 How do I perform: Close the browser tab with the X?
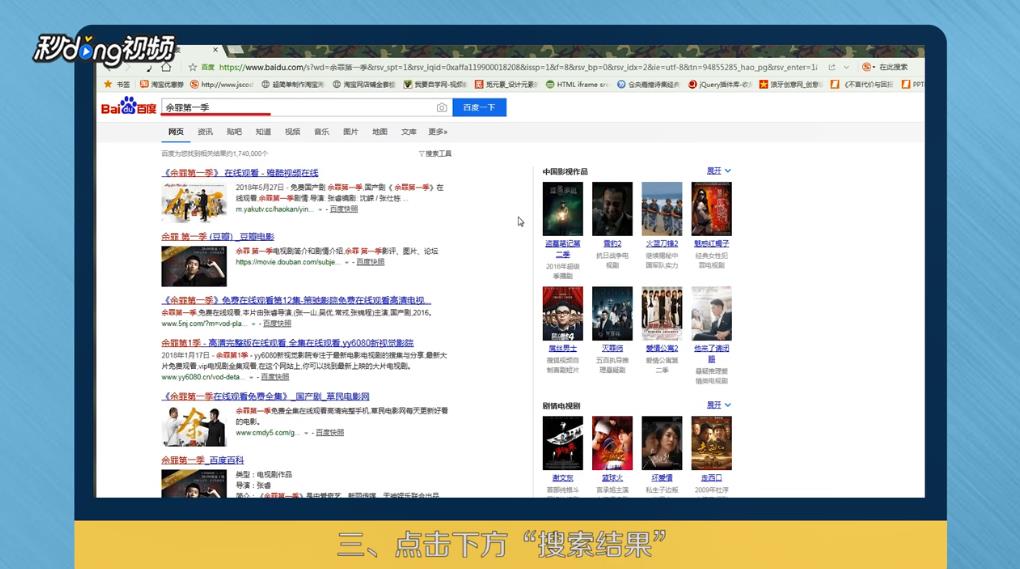pos(215,49)
